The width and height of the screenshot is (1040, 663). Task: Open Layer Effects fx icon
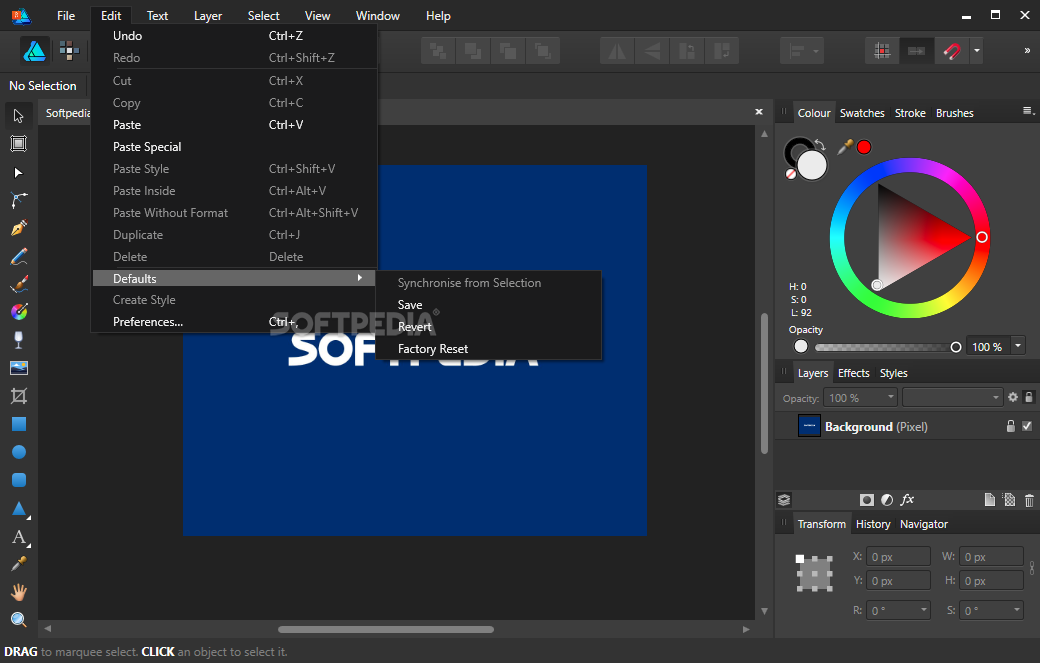pos(907,500)
